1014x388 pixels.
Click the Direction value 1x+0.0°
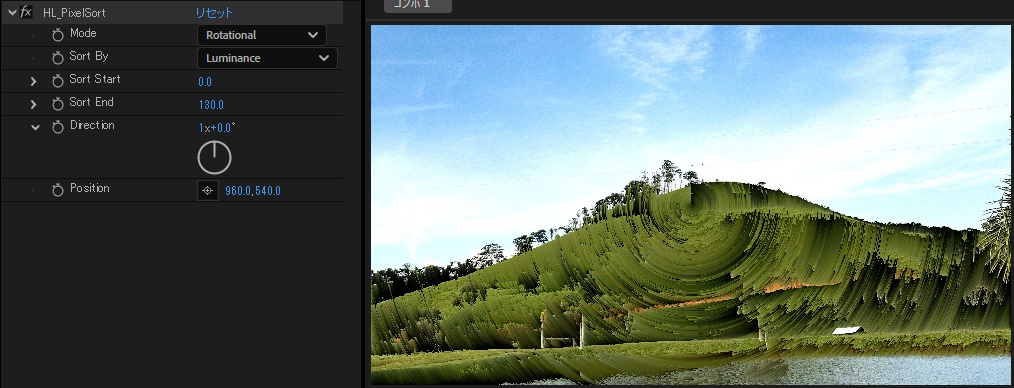[217, 127]
